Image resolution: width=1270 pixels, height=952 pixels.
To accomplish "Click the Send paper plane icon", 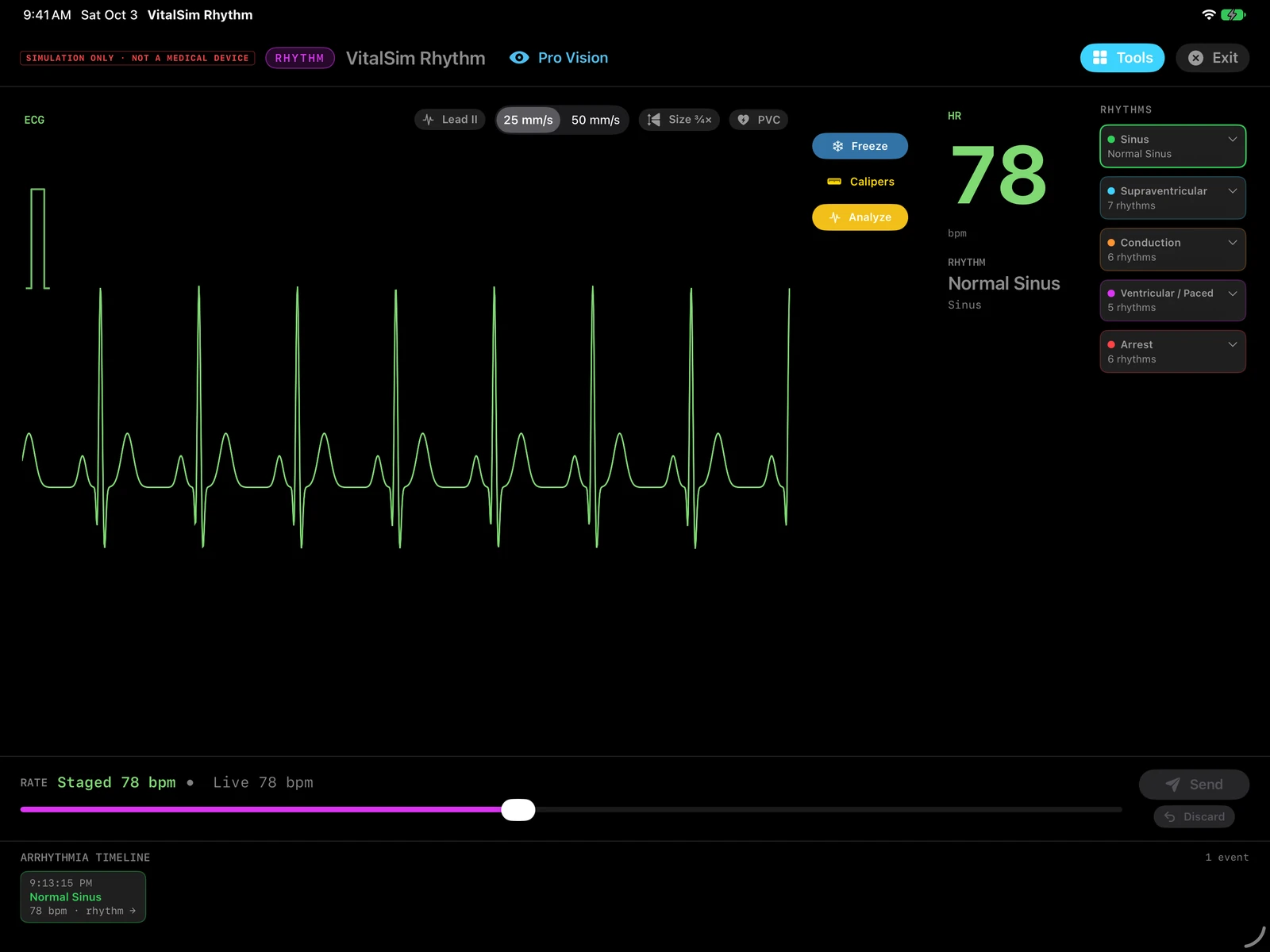I will (1172, 785).
